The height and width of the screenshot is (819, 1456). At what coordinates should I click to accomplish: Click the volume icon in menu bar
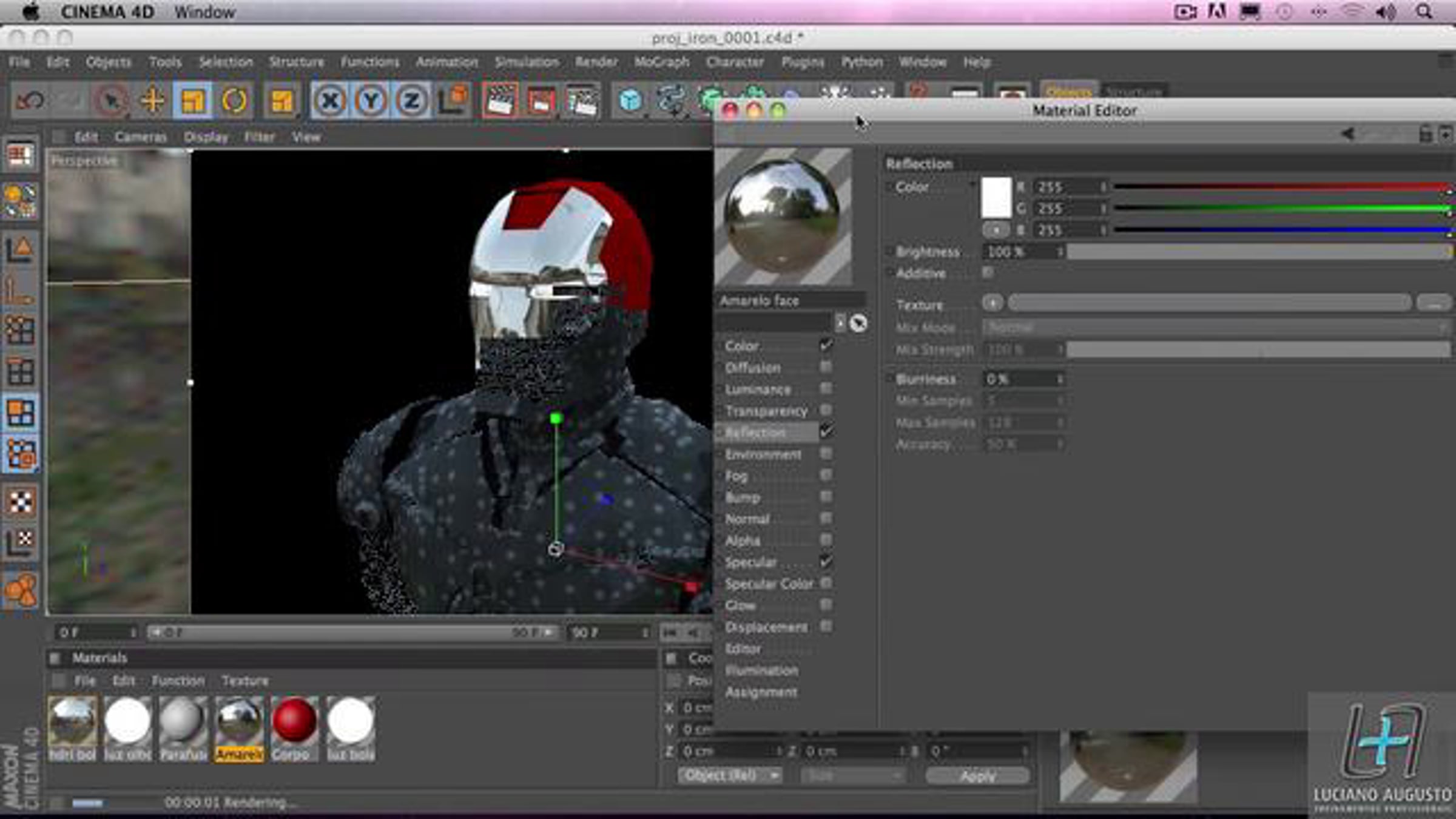click(x=1386, y=12)
